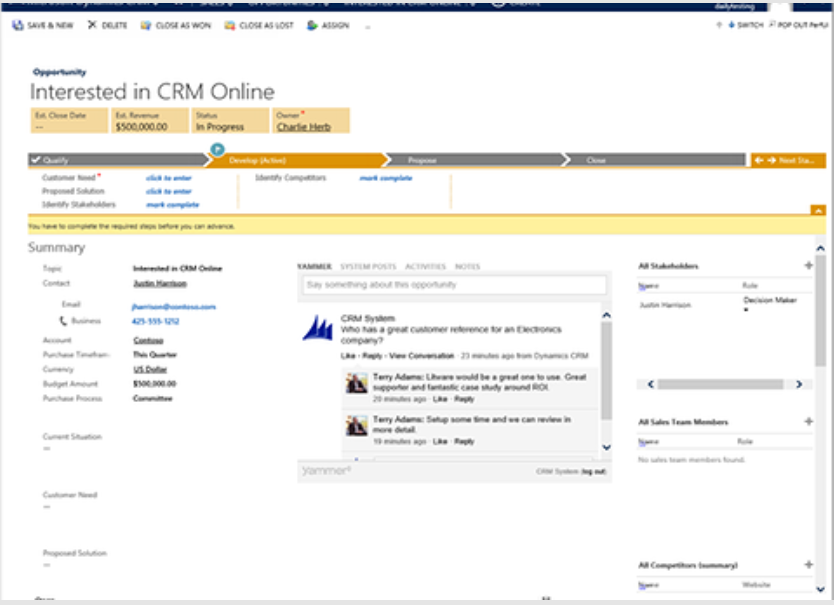The width and height of the screenshot is (834, 605).
Task: Select the Close stage
Action: (655, 160)
